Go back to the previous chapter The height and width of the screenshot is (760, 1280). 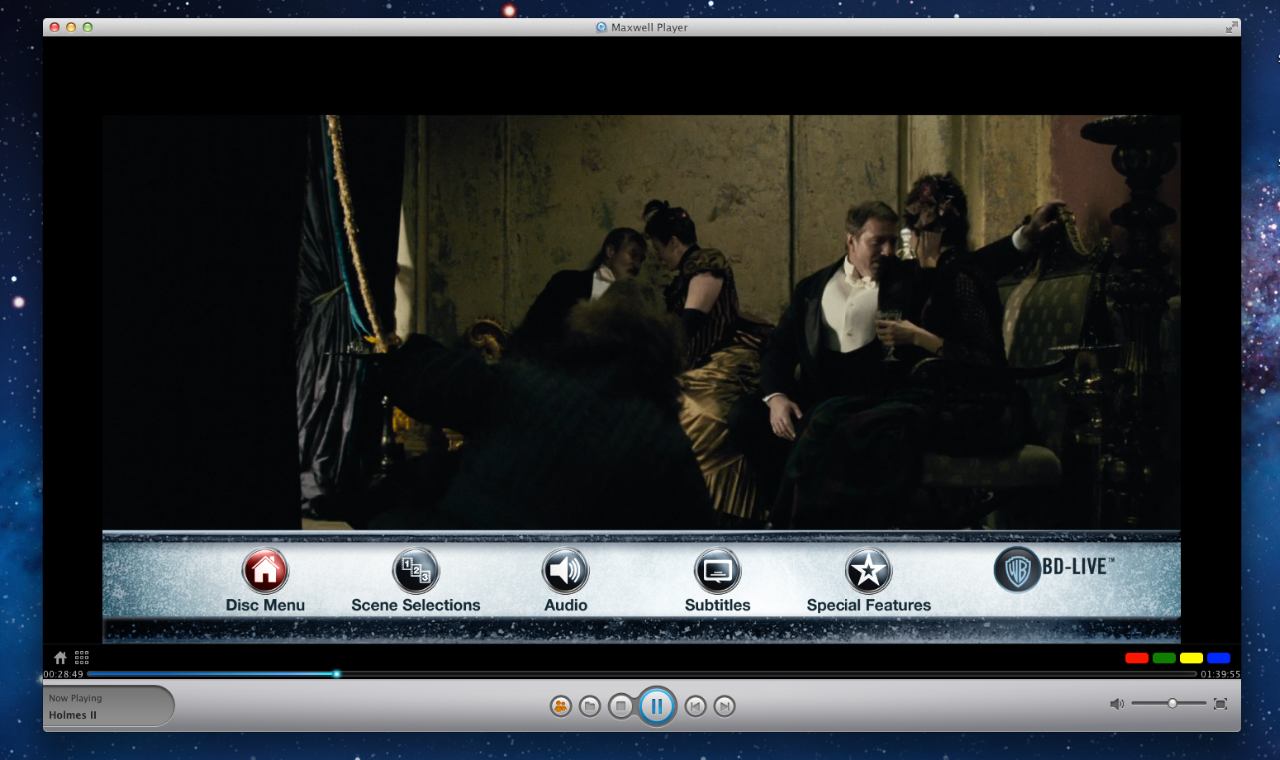point(695,707)
